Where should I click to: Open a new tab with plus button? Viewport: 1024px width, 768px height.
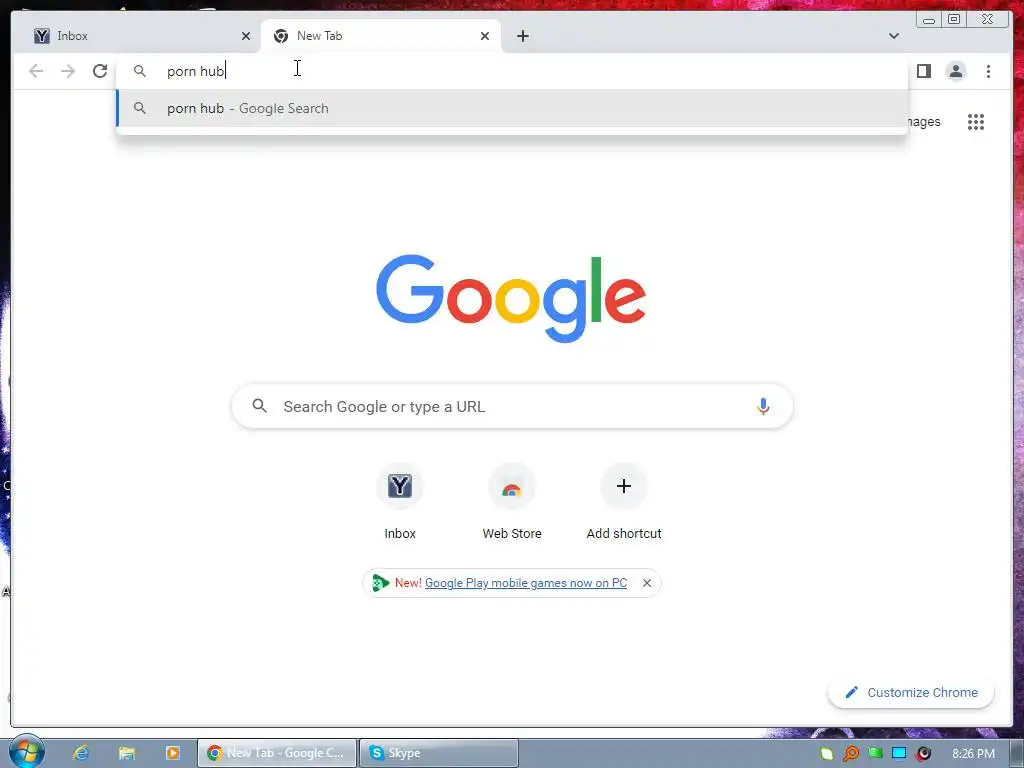pyautogui.click(x=522, y=36)
